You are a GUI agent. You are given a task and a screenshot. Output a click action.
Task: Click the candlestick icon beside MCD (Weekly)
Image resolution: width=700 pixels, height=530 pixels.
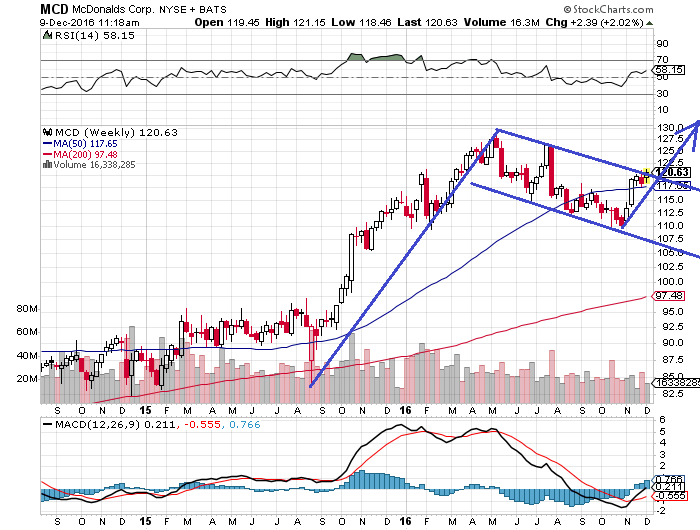(47, 132)
